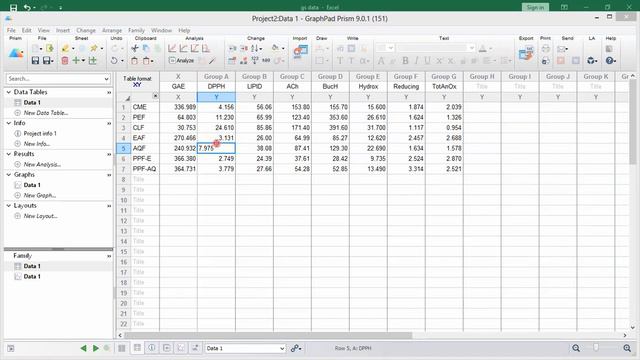The height and width of the screenshot is (360, 640).
Task: Click the Print printer icon
Action: [546, 49]
